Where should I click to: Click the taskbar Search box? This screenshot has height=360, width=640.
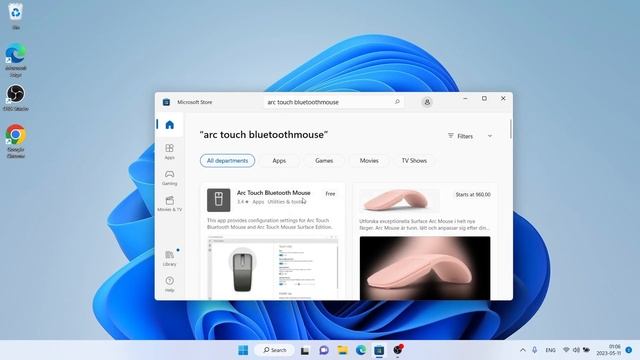pos(275,350)
